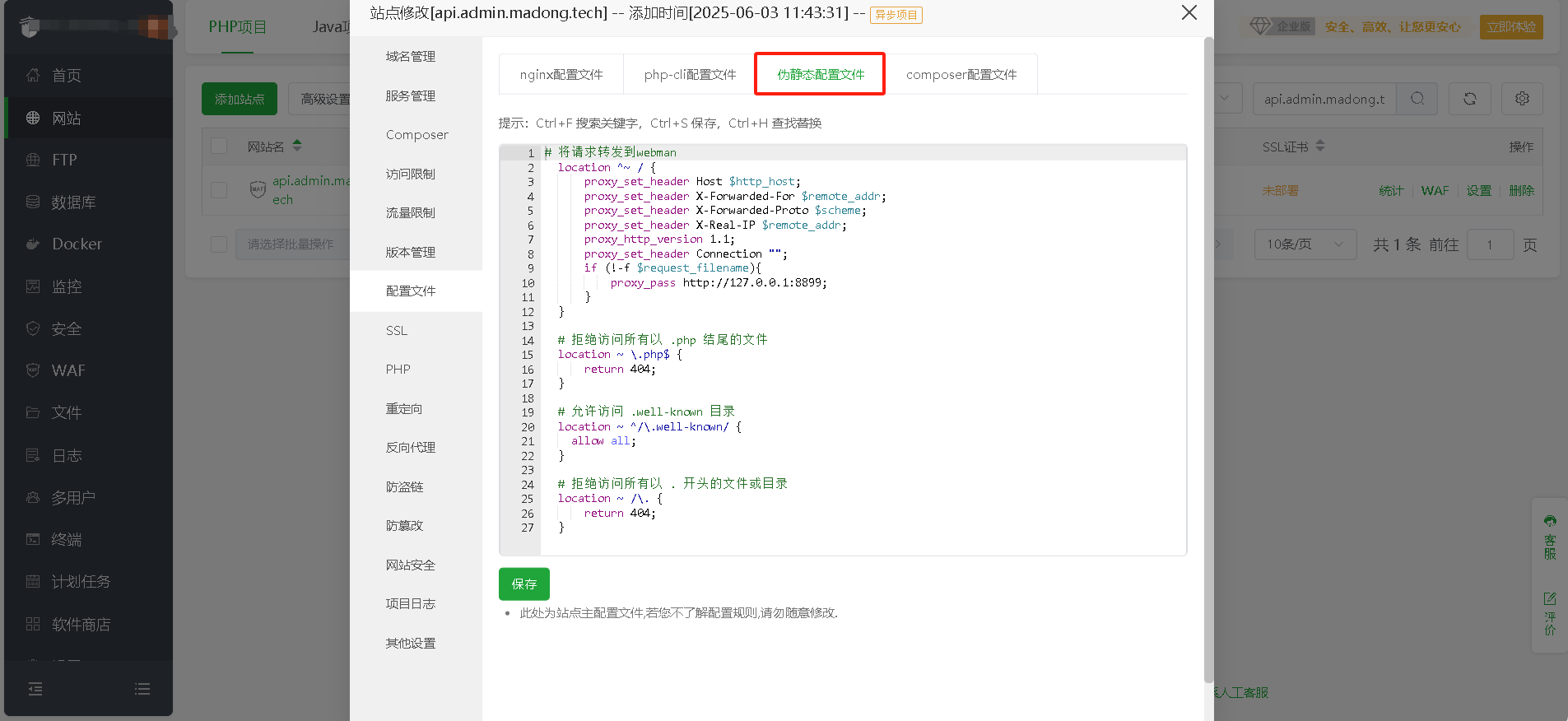Open Docker from the sidebar
Viewport: 1568px width, 721px height.
point(77,244)
